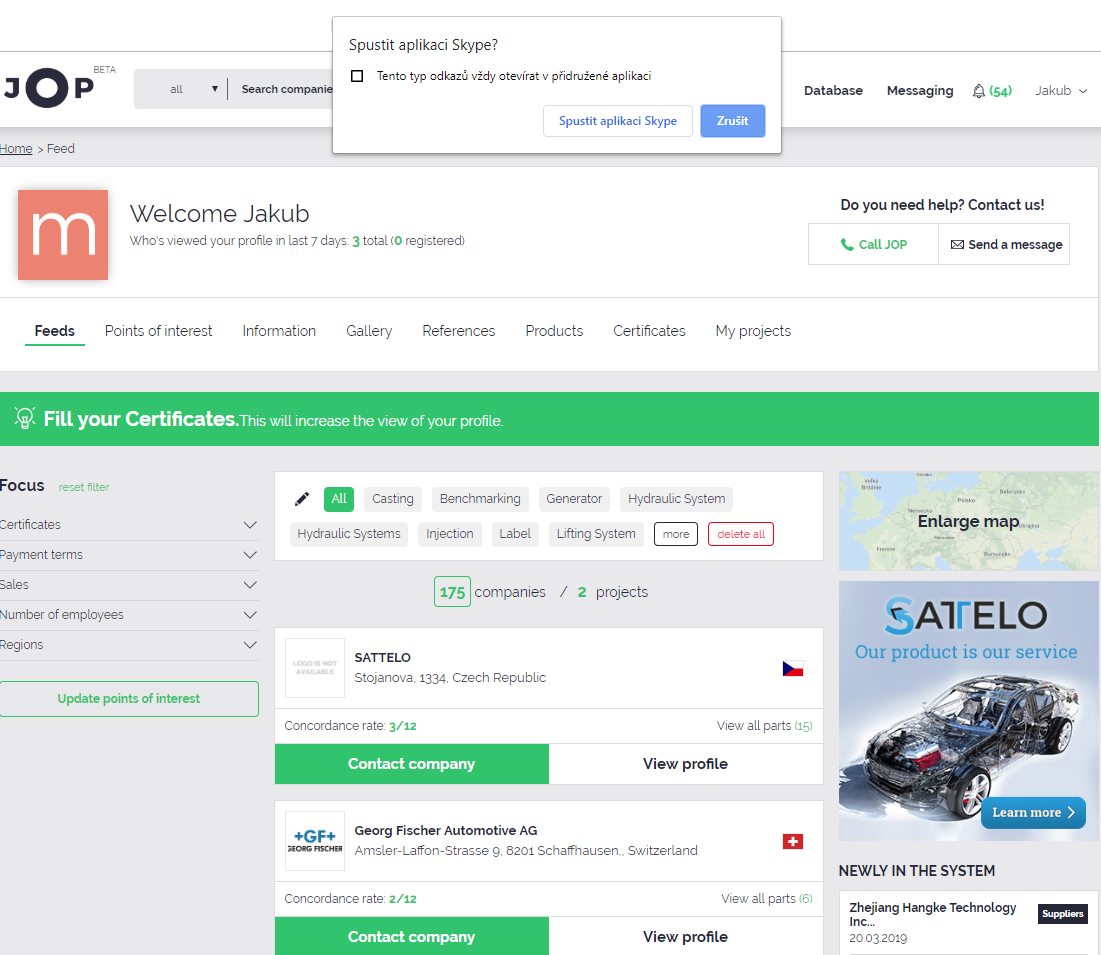
Task: Expand the Payment terms filter
Action: 129,555
